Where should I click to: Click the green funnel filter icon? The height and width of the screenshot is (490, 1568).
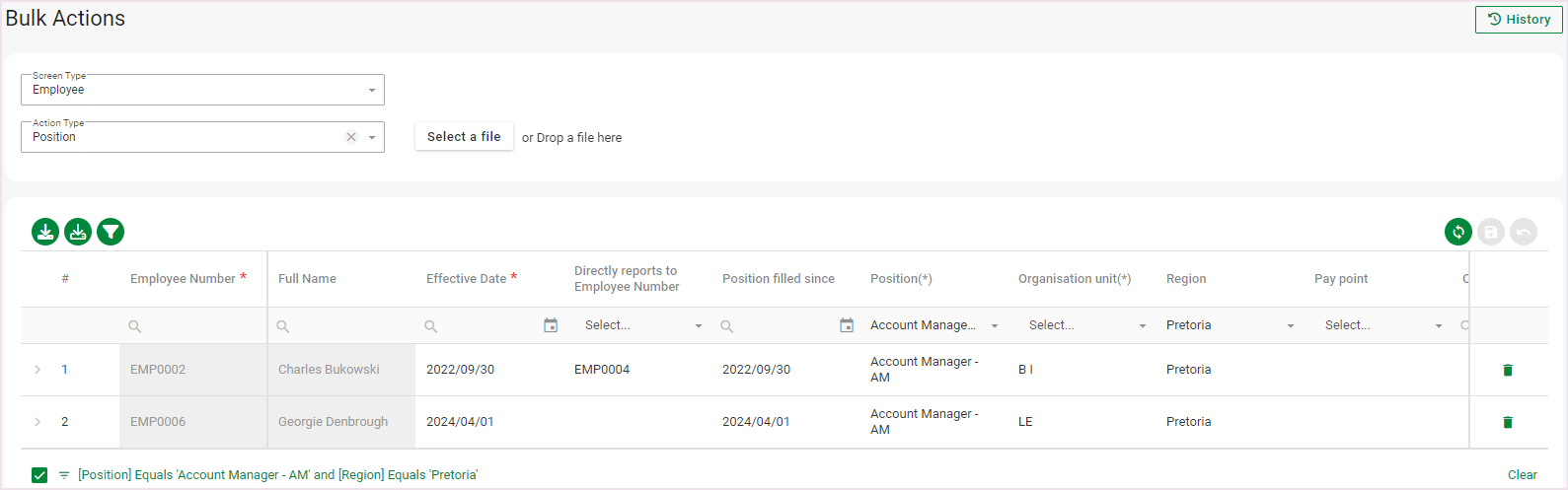pos(111,232)
